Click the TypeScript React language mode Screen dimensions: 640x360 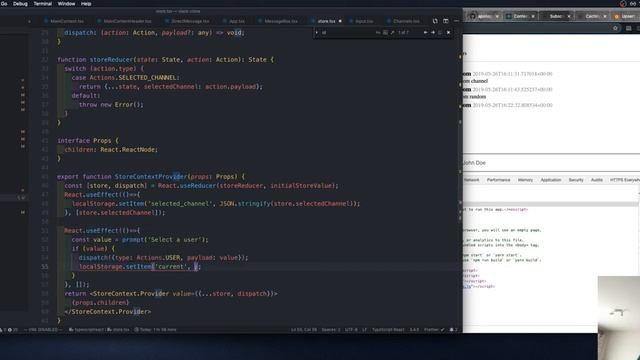tap(388, 330)
